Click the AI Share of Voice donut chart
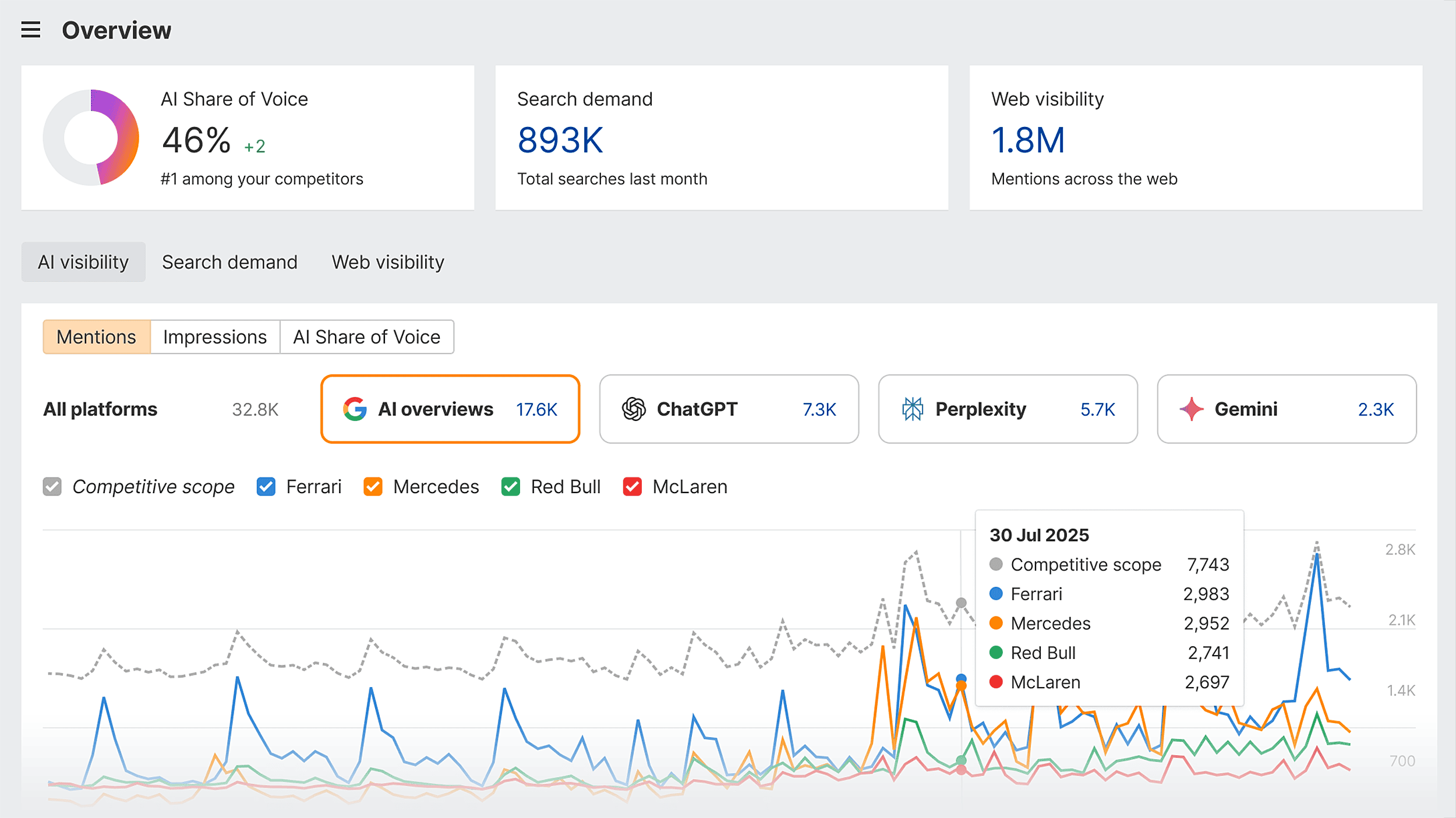 tap(91, 137)
